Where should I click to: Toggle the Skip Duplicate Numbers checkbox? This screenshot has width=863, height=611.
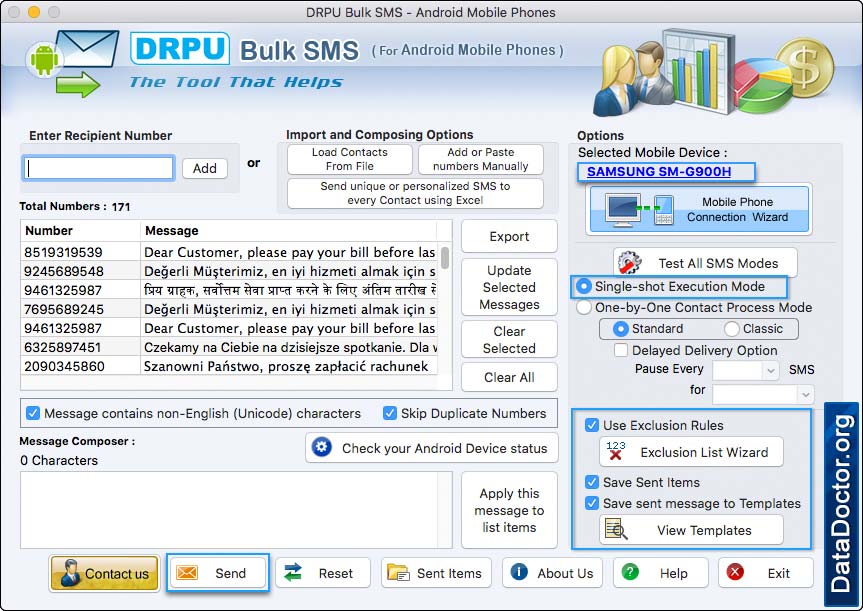tap(390, 413)
